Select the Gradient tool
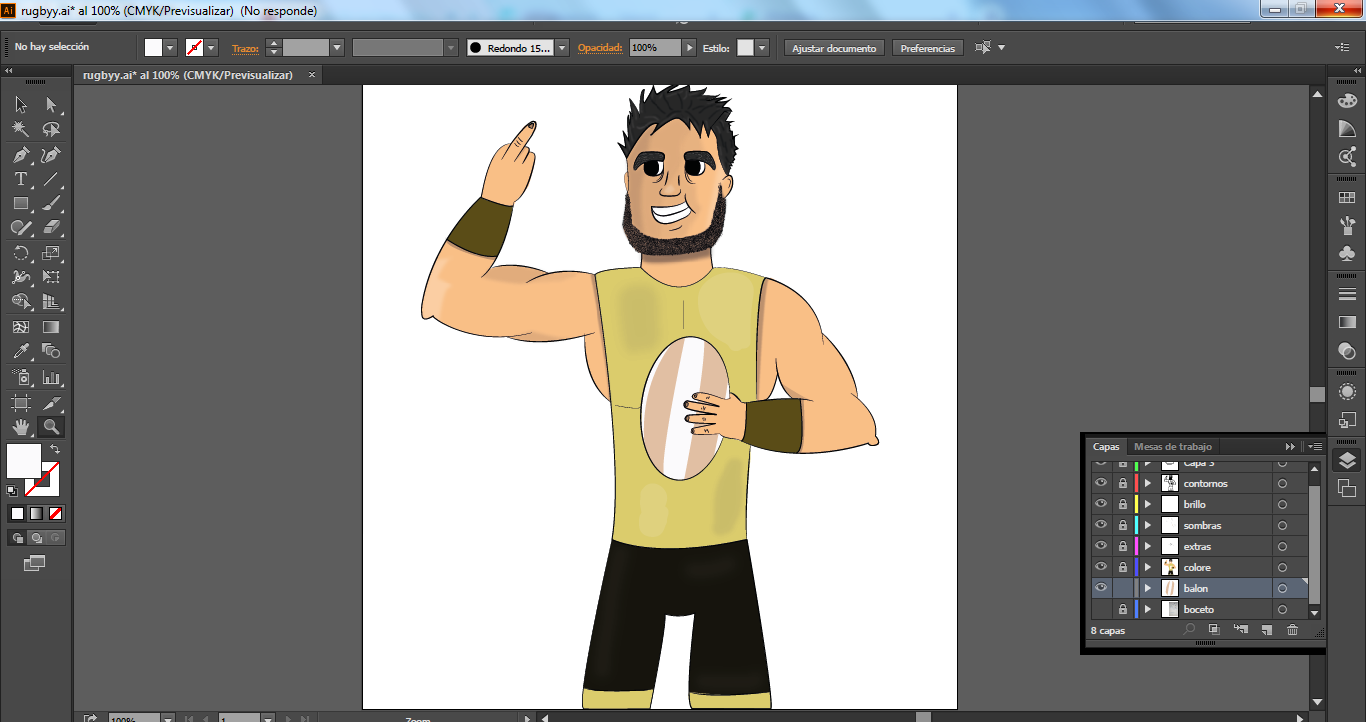 (x=51, y=327)
